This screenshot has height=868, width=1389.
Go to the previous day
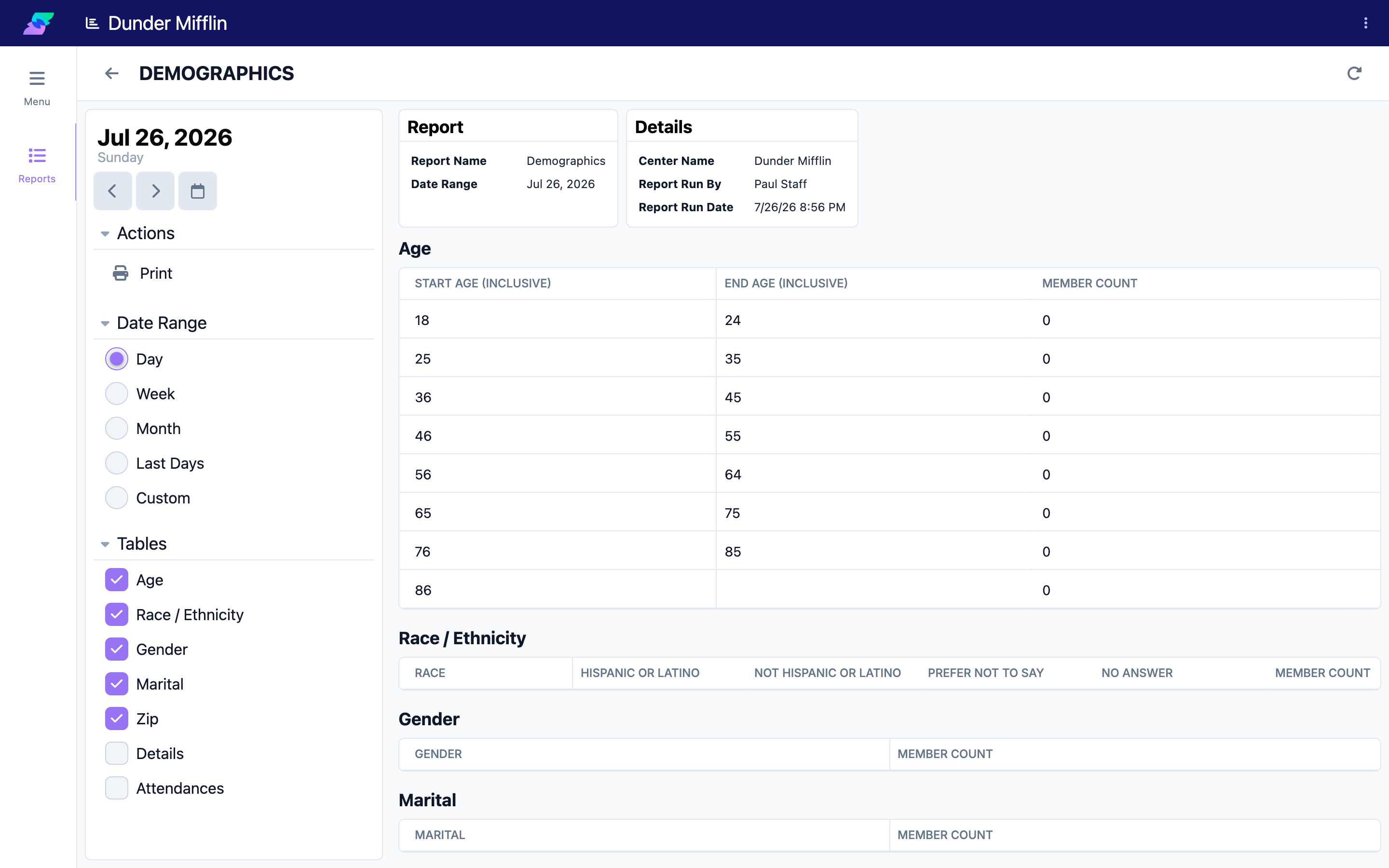[113, 190]
